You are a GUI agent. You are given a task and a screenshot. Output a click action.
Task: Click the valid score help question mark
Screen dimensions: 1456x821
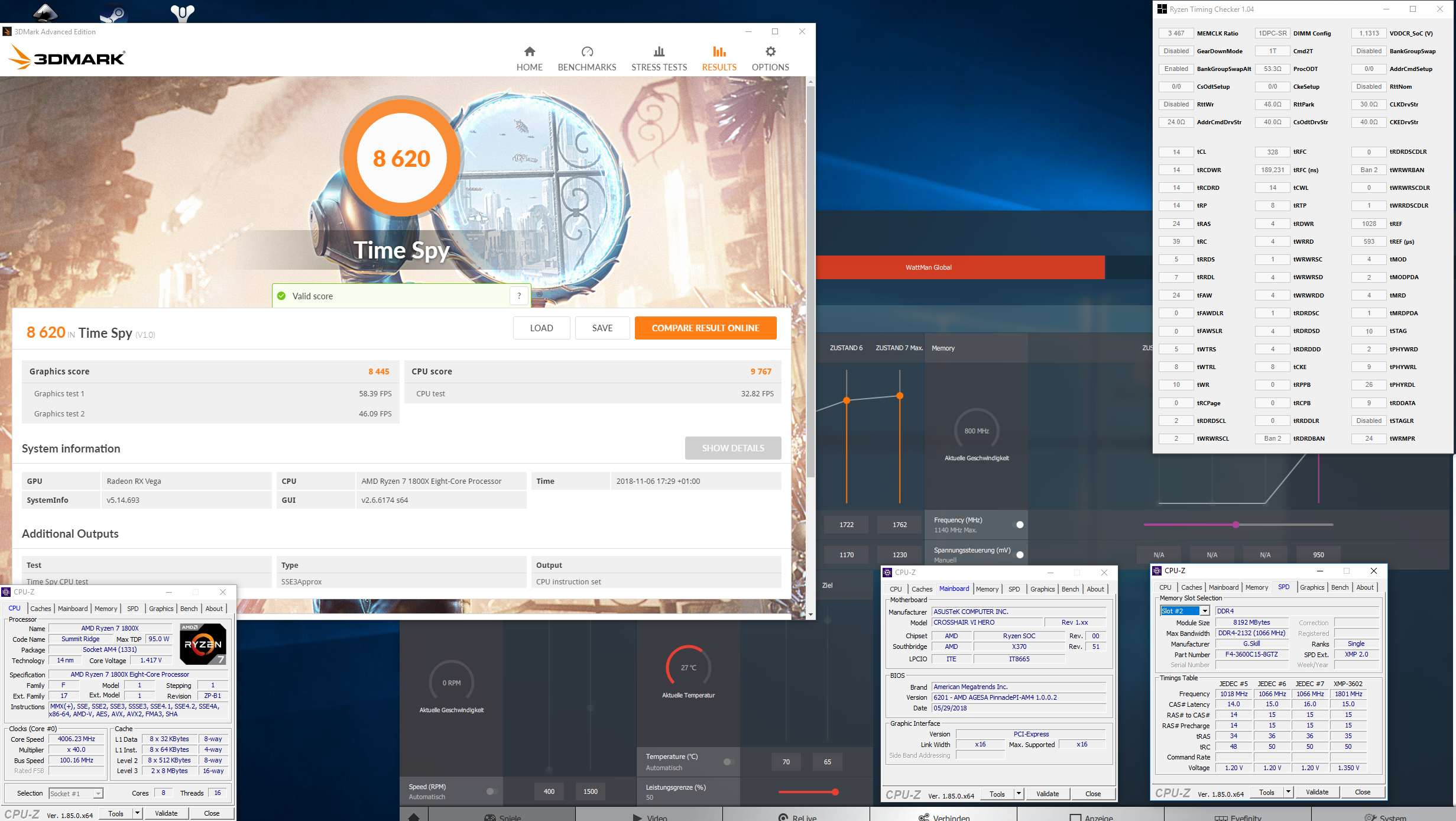(x=519, y=296)
